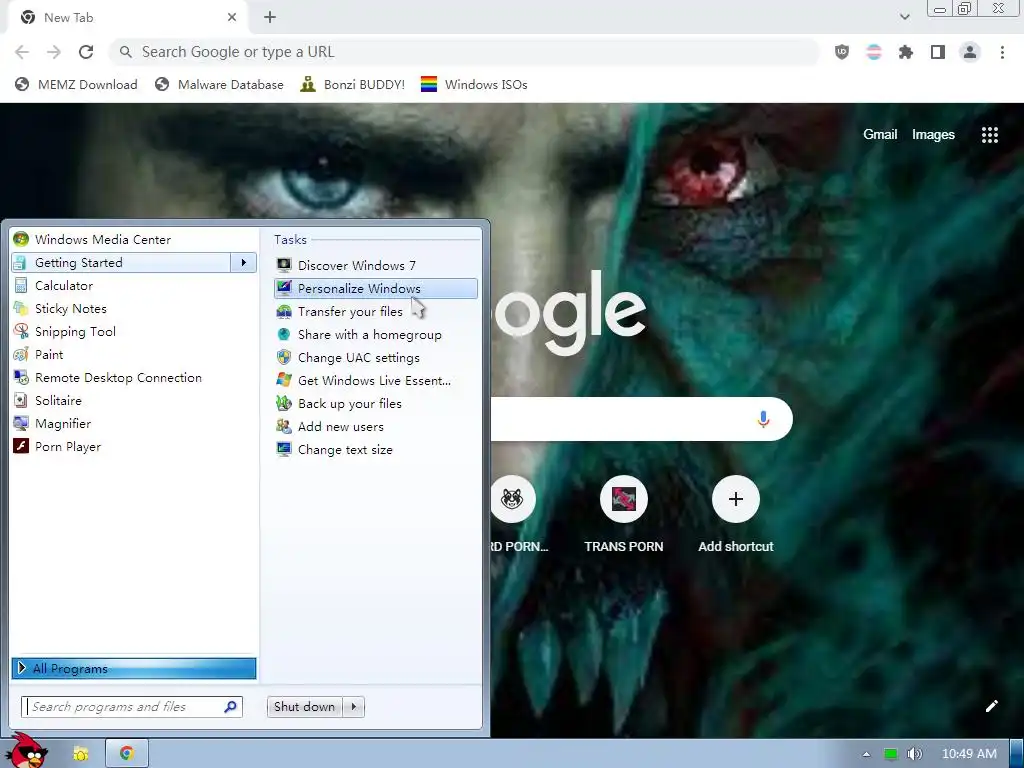Image resolution: width=1024 pixels, height=768 pixels.
Task: Select the New Tab tab
Action: click(127, 18)
